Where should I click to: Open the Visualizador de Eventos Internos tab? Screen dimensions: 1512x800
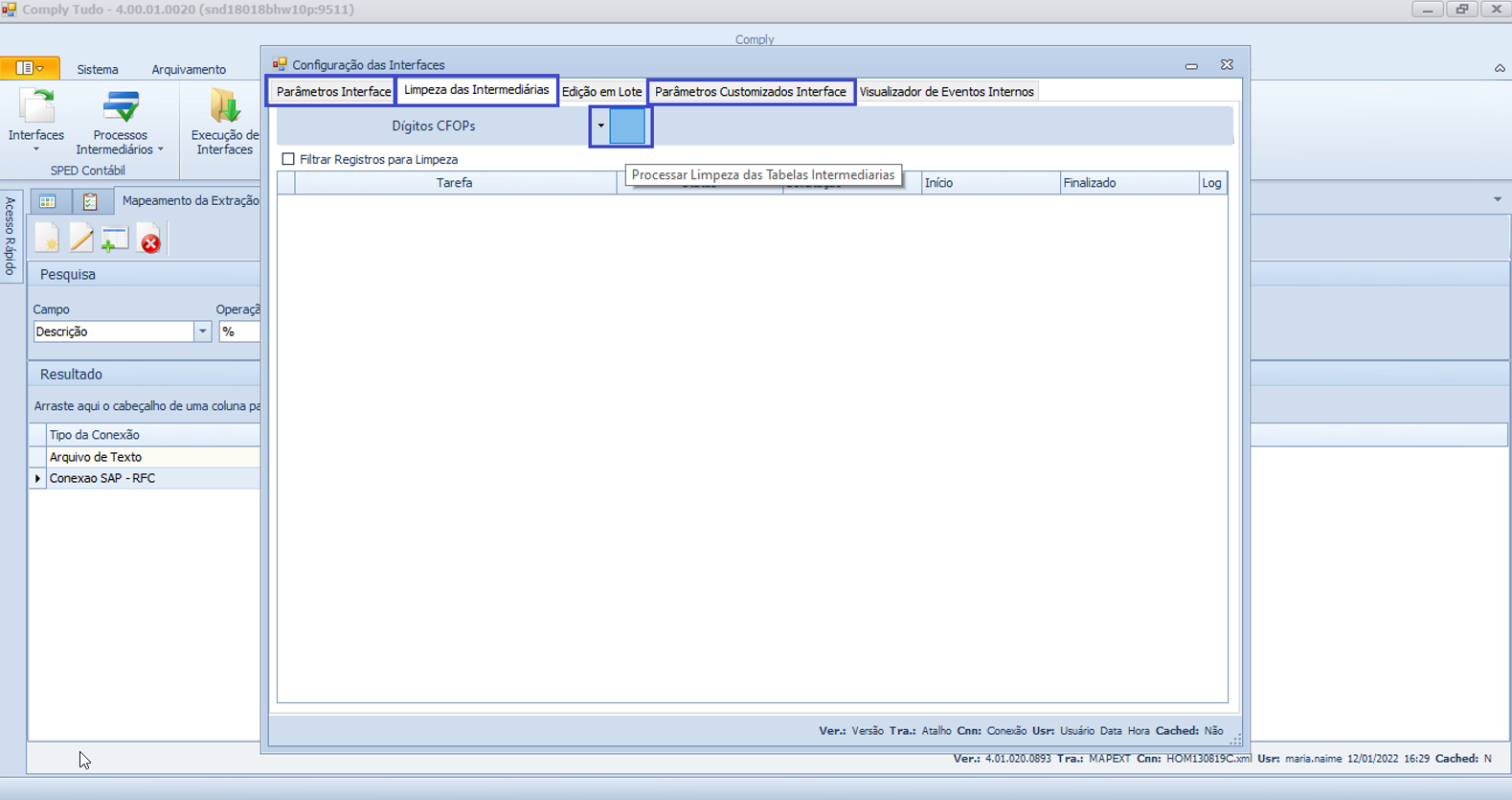tap(946, 92)
